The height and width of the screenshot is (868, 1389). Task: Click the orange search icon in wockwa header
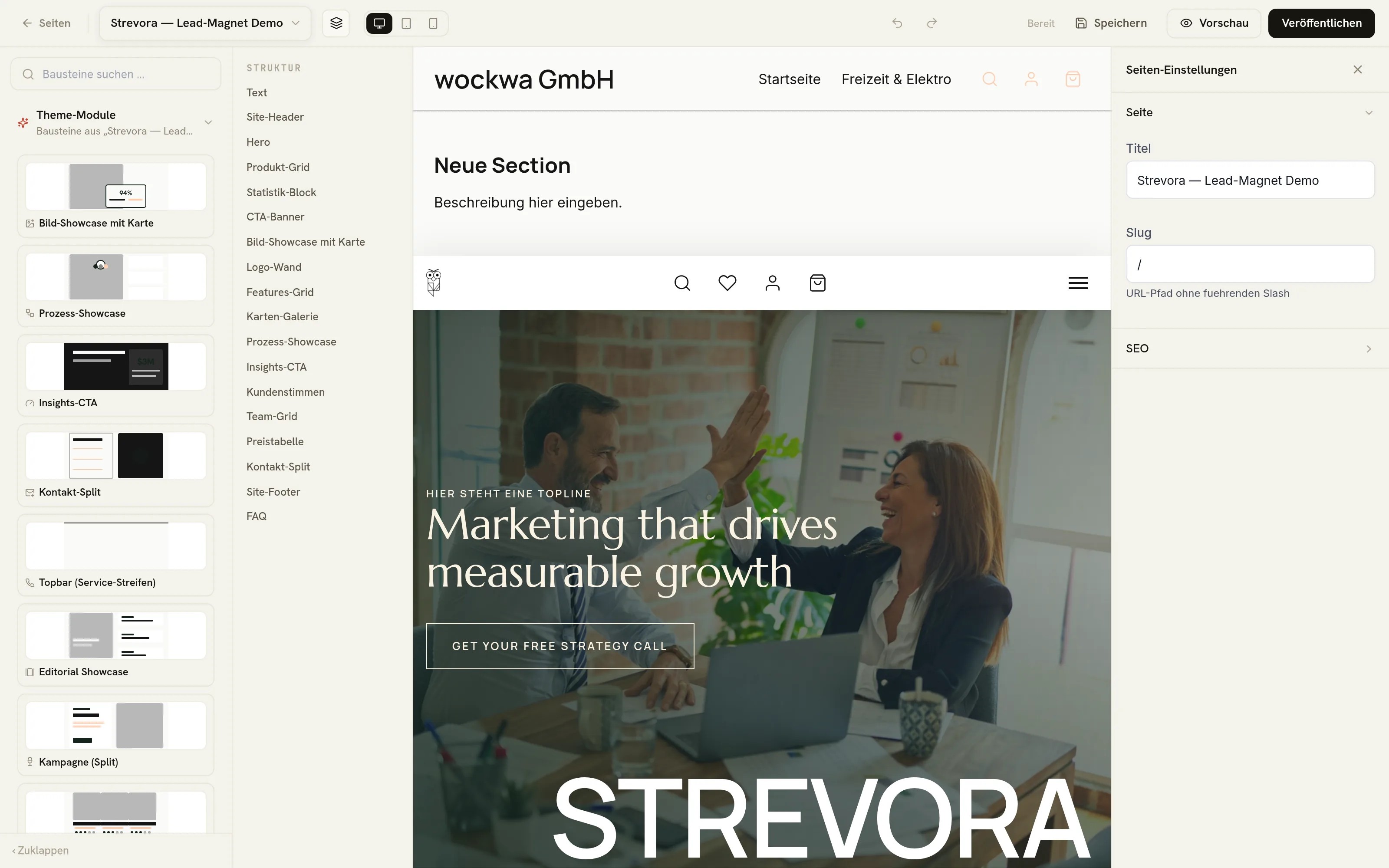pyautogui.click(x=990, y=79)
